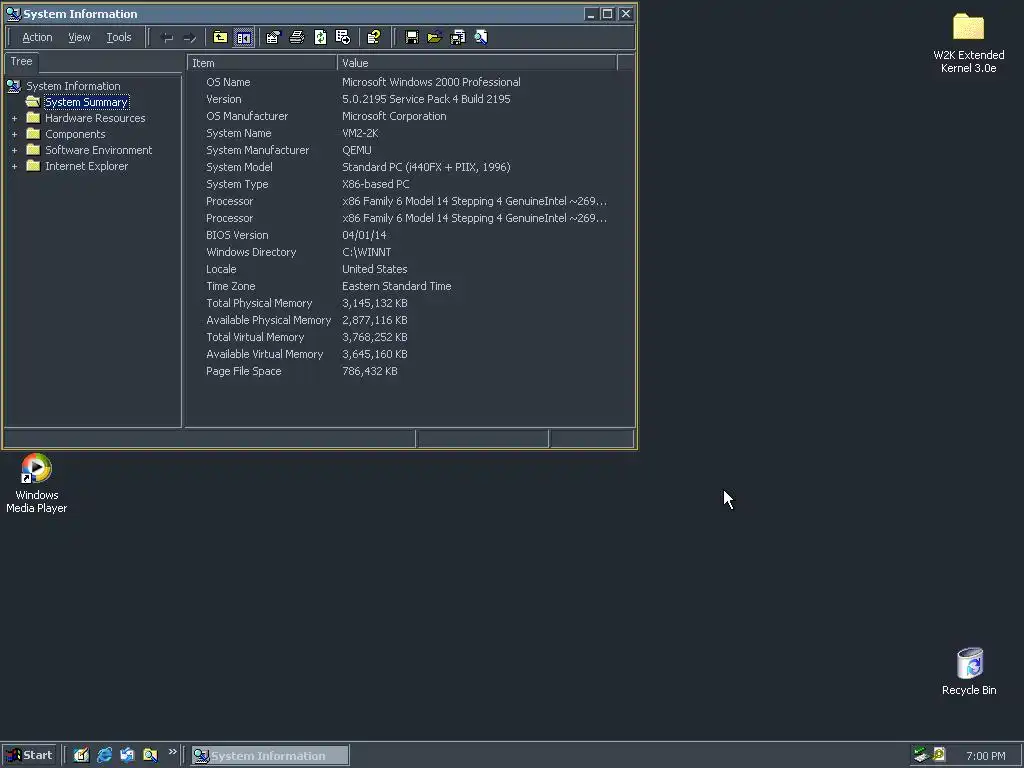Click the Save as text file toolbar icon

coord(458,37)
